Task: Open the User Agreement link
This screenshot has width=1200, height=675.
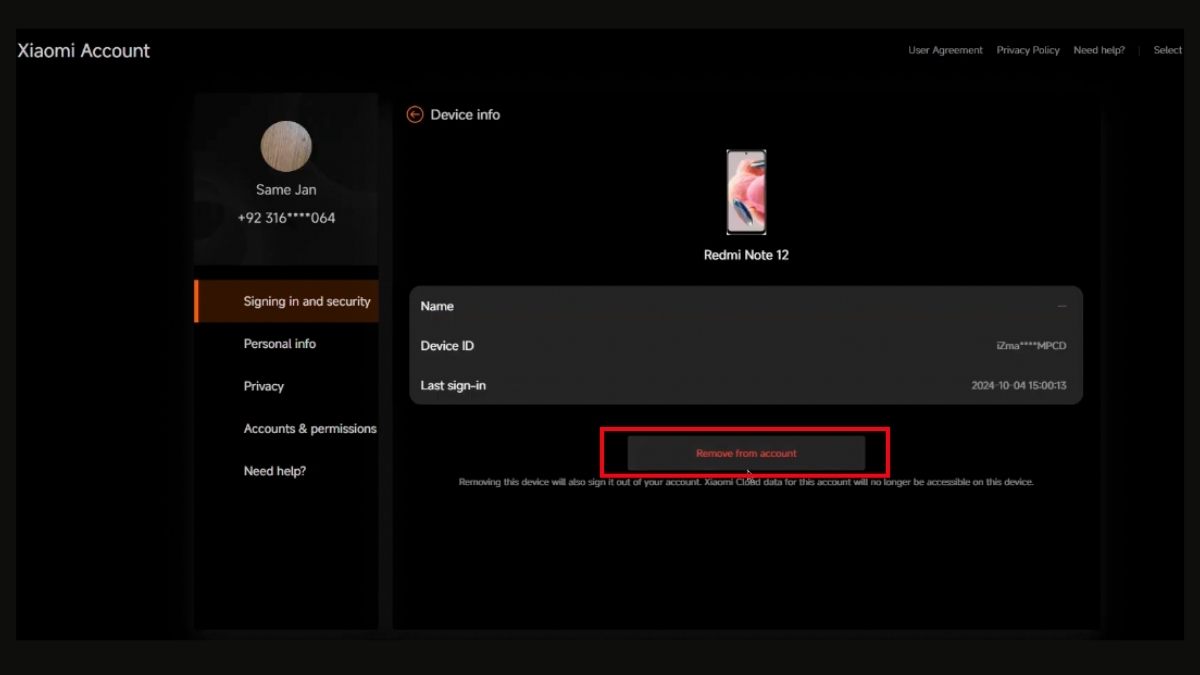Action: pyautogui.click(x=945, y=50)
